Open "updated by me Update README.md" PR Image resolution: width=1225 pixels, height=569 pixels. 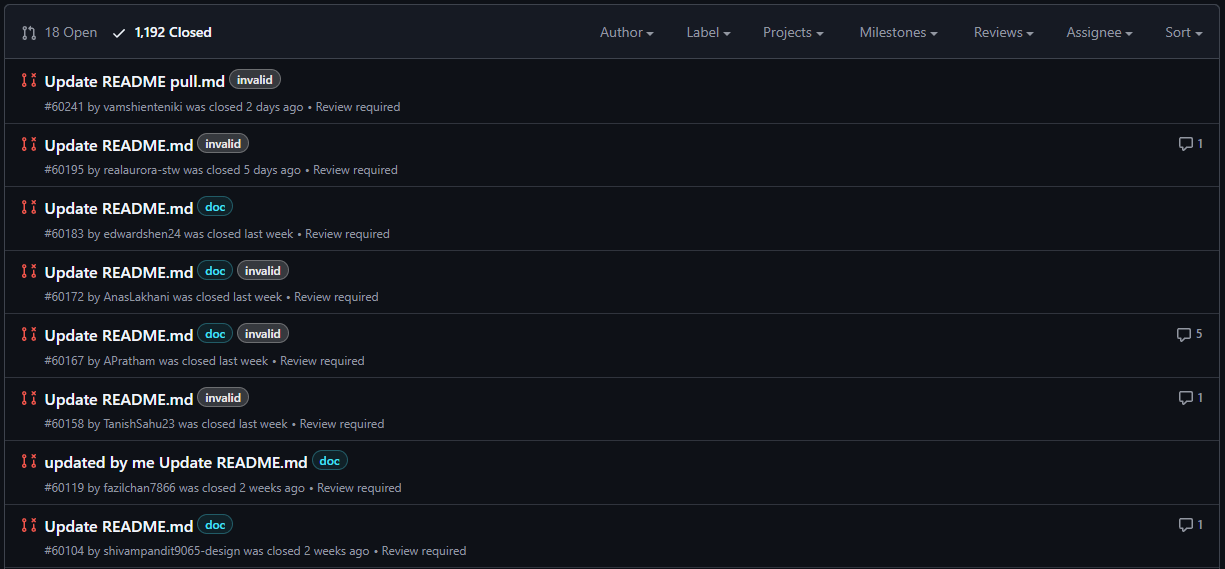(176, 463)
